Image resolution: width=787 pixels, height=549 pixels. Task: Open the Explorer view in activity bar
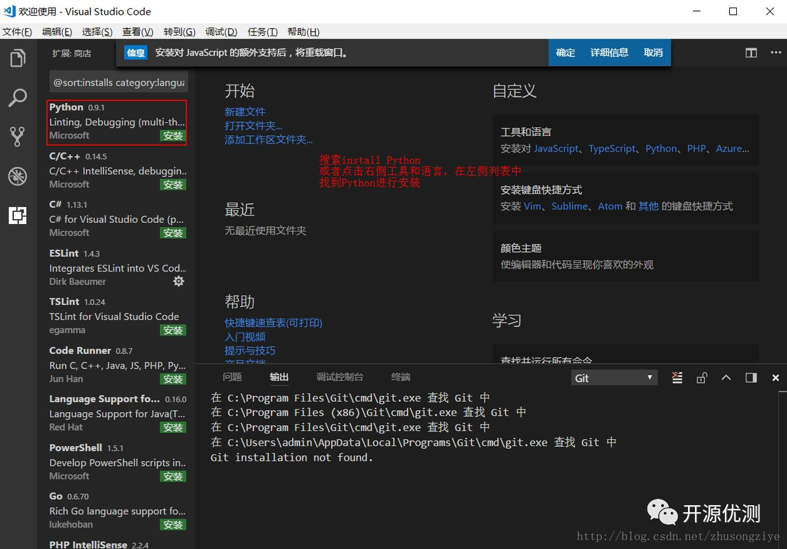(x=17, y=59)
